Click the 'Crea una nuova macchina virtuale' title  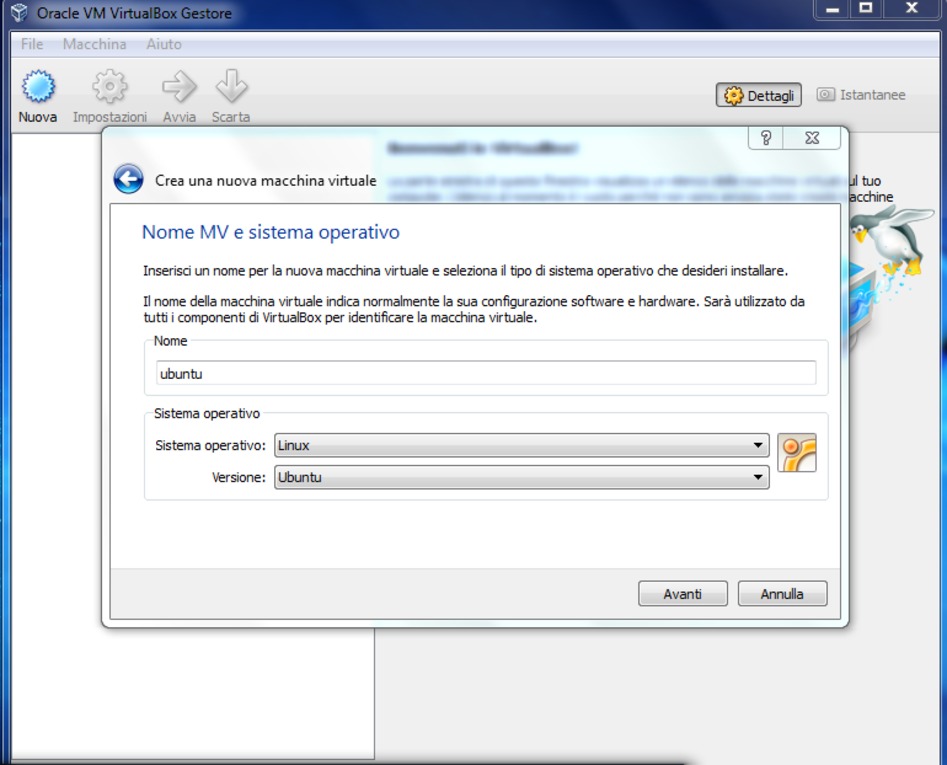click(266, 181)
